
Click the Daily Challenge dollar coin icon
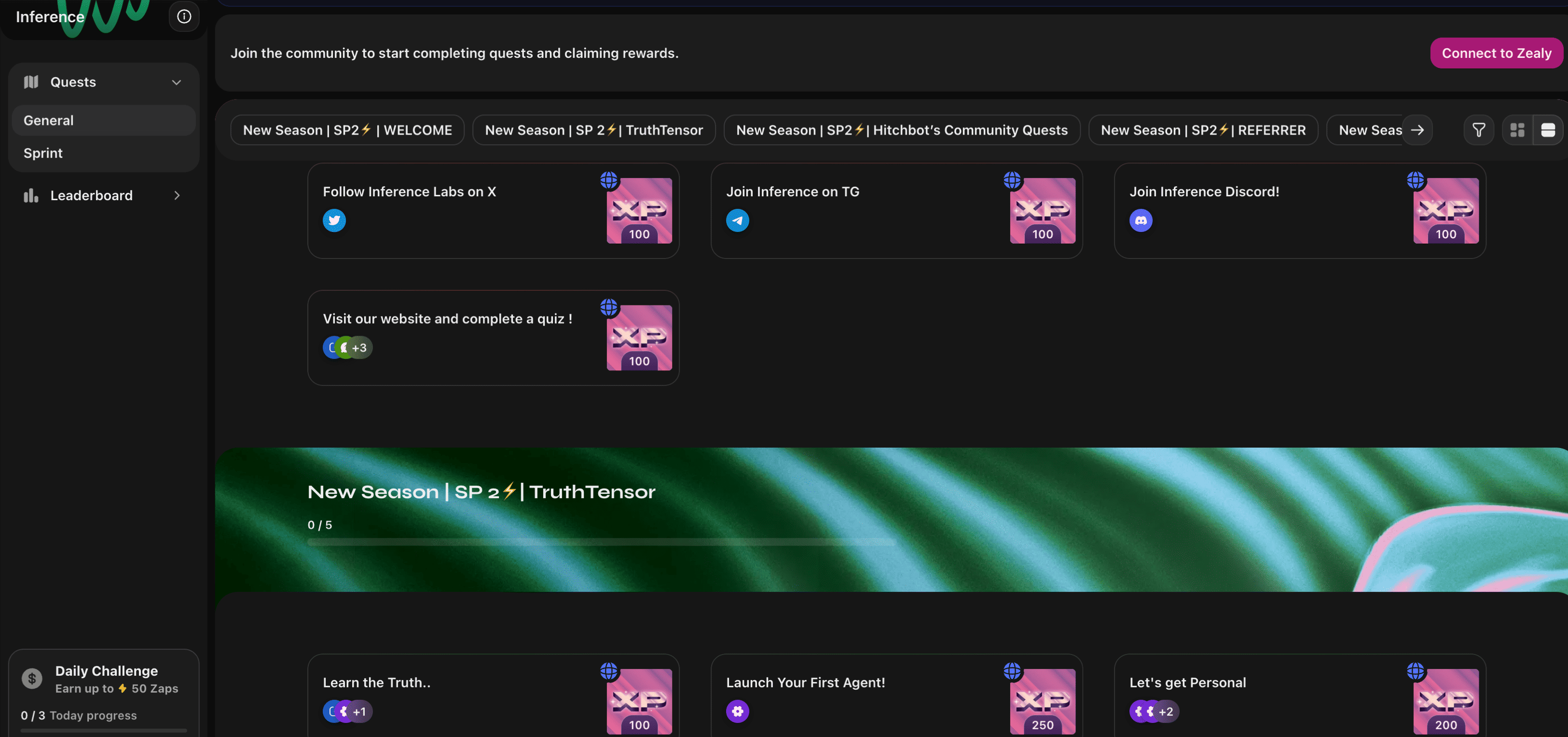coord(32,679)
